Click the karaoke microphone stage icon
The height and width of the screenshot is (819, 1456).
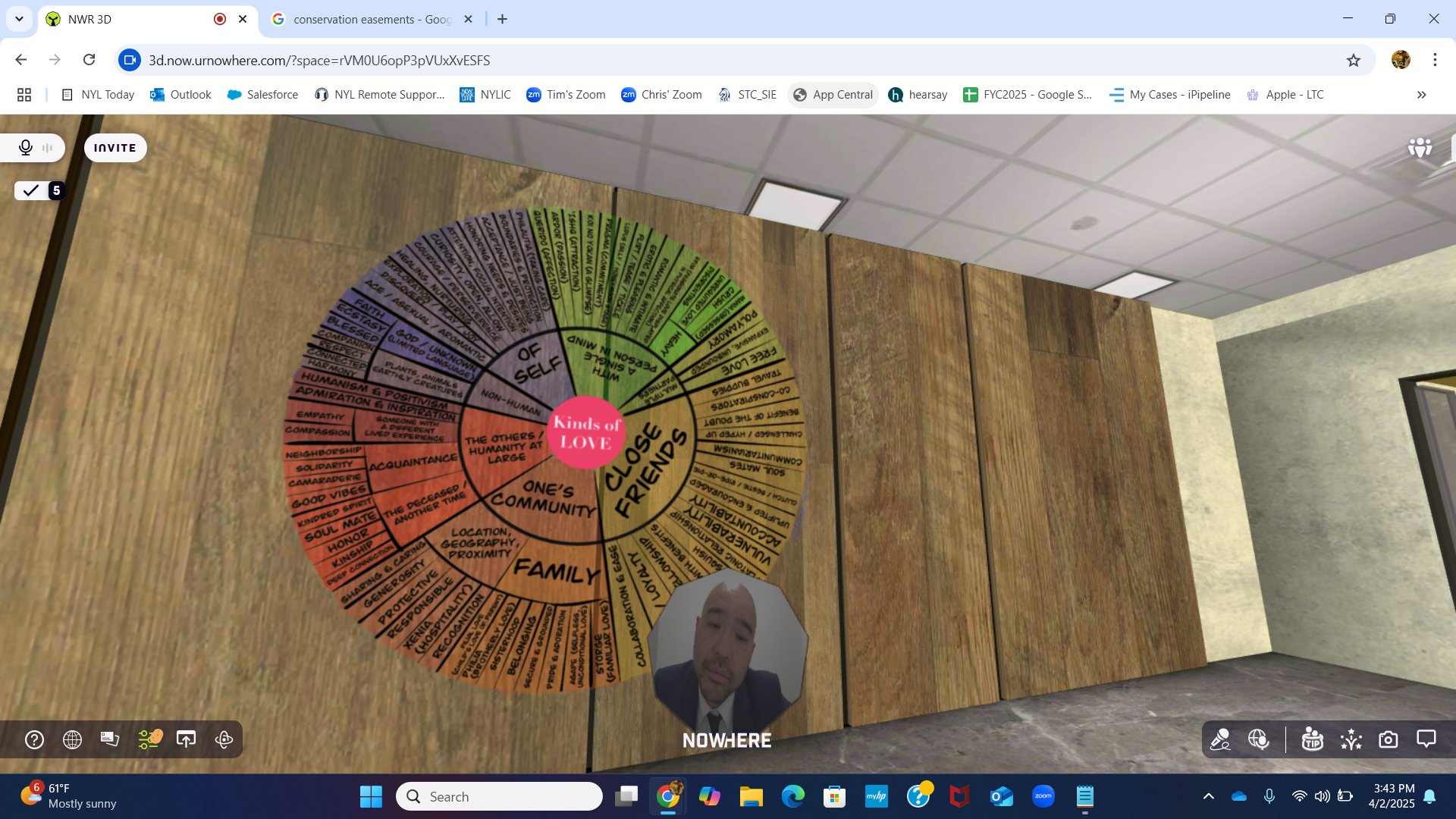[1220, 739]
